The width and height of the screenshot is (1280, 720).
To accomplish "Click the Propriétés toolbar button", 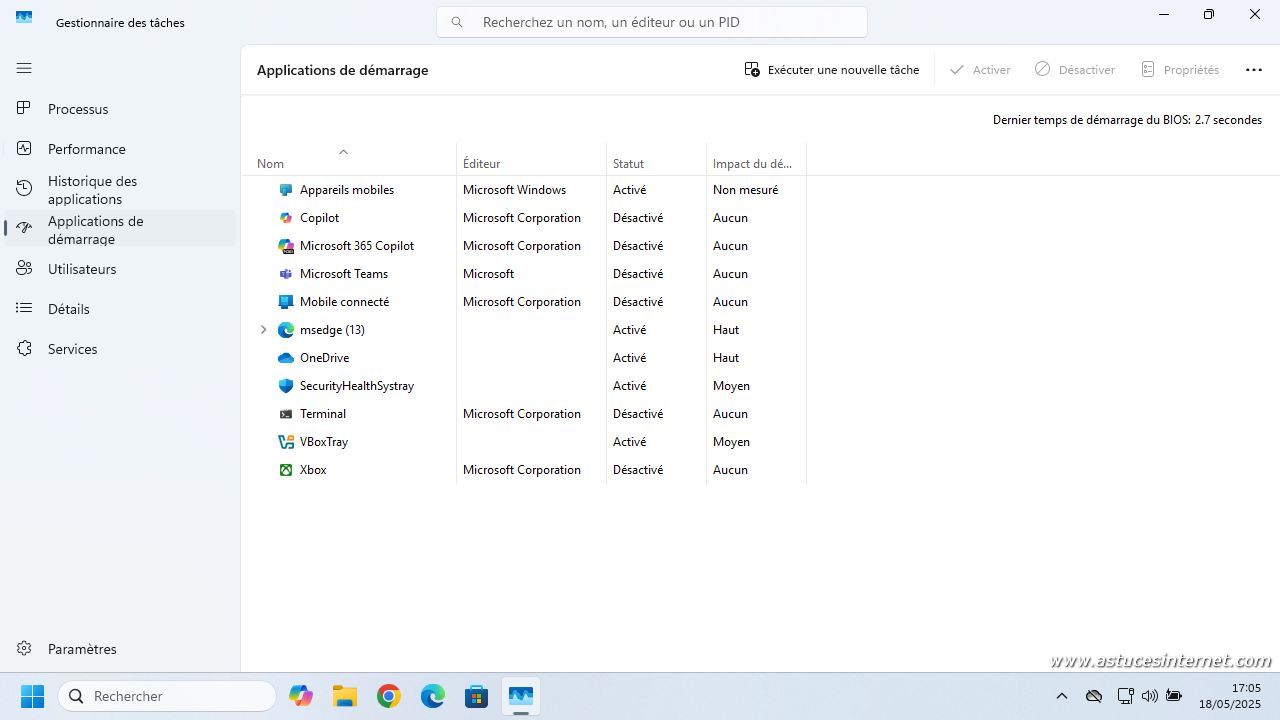I will click(1180, 70).
